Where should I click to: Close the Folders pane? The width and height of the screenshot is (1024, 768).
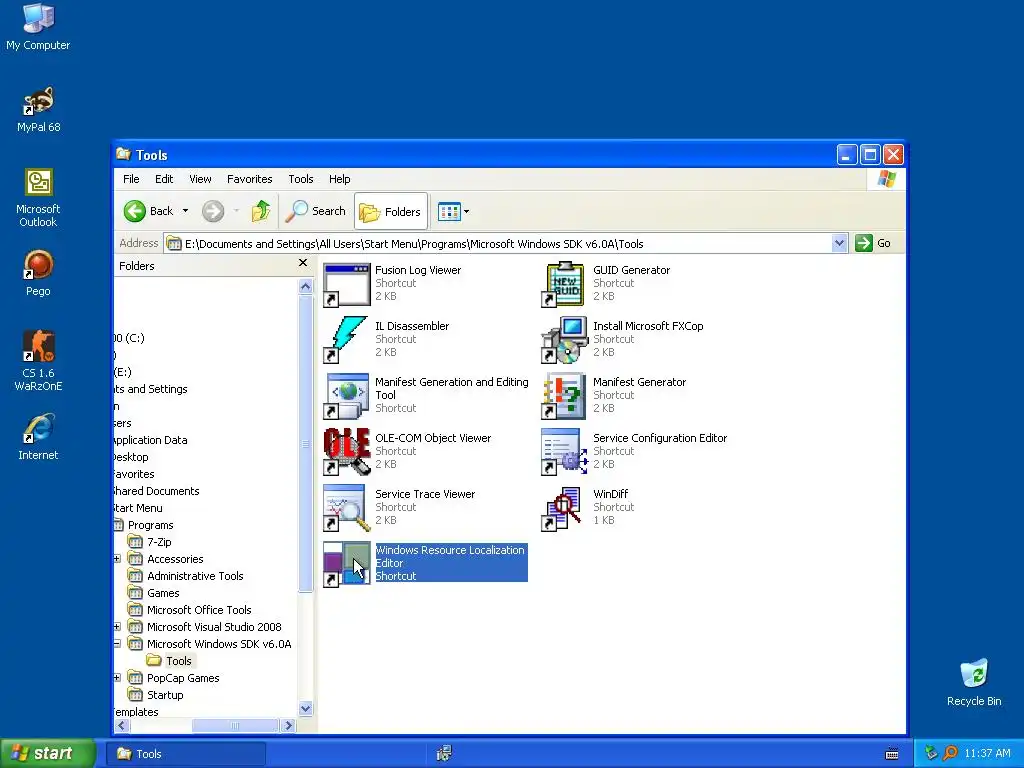[x=302, y=263]
